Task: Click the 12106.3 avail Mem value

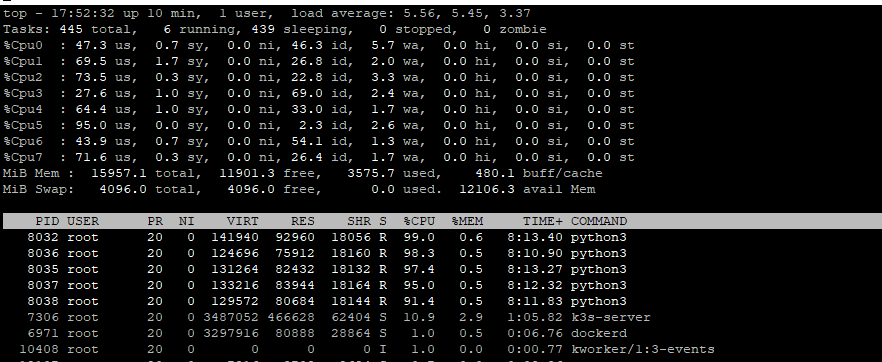Action: (x=487, y=189)
